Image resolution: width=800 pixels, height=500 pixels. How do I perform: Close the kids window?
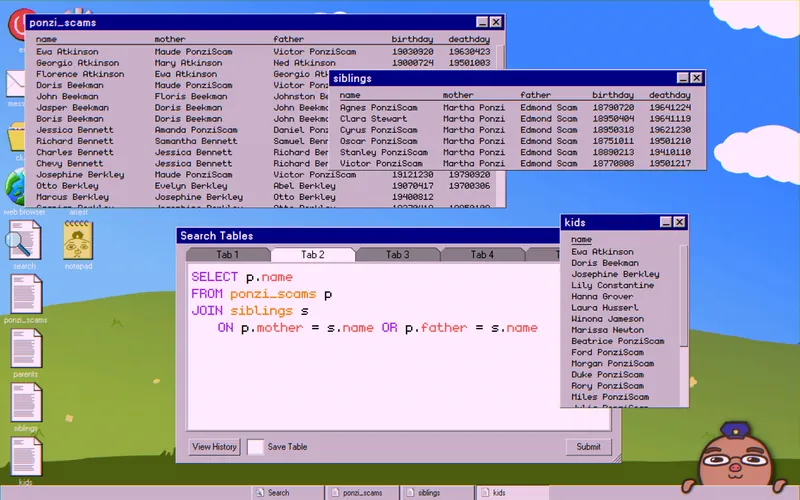click(680, 222)
